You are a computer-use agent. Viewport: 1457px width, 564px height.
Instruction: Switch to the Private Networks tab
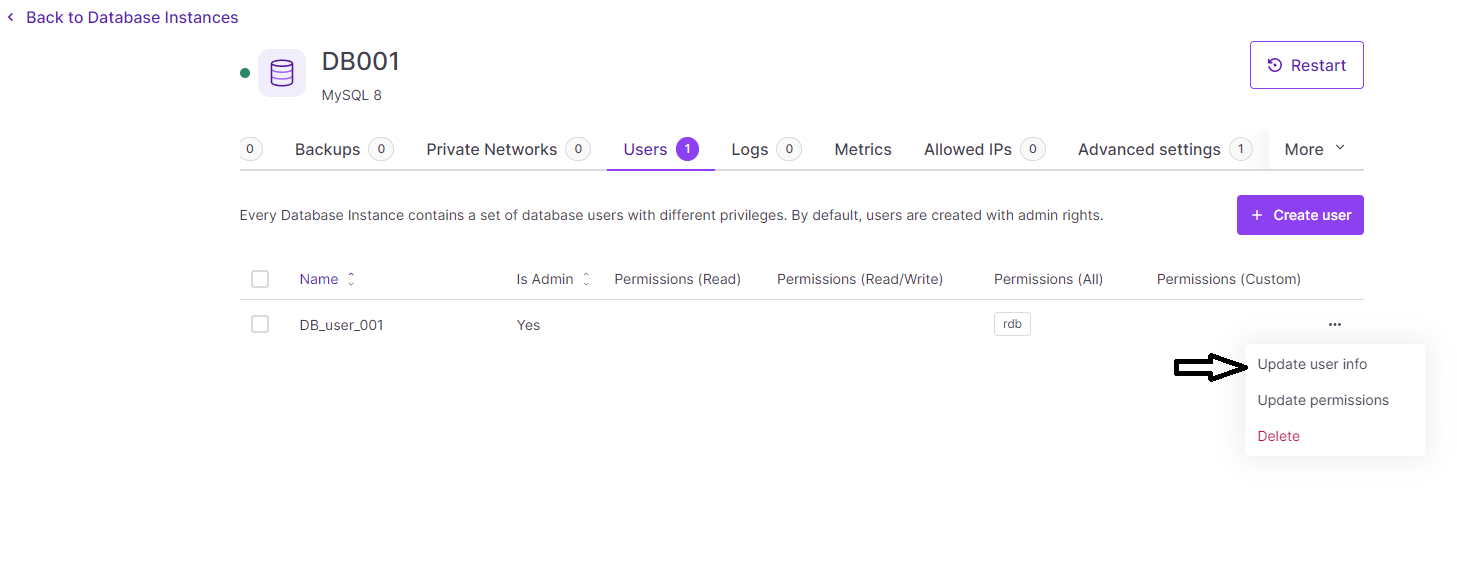(x=491, y=149)
